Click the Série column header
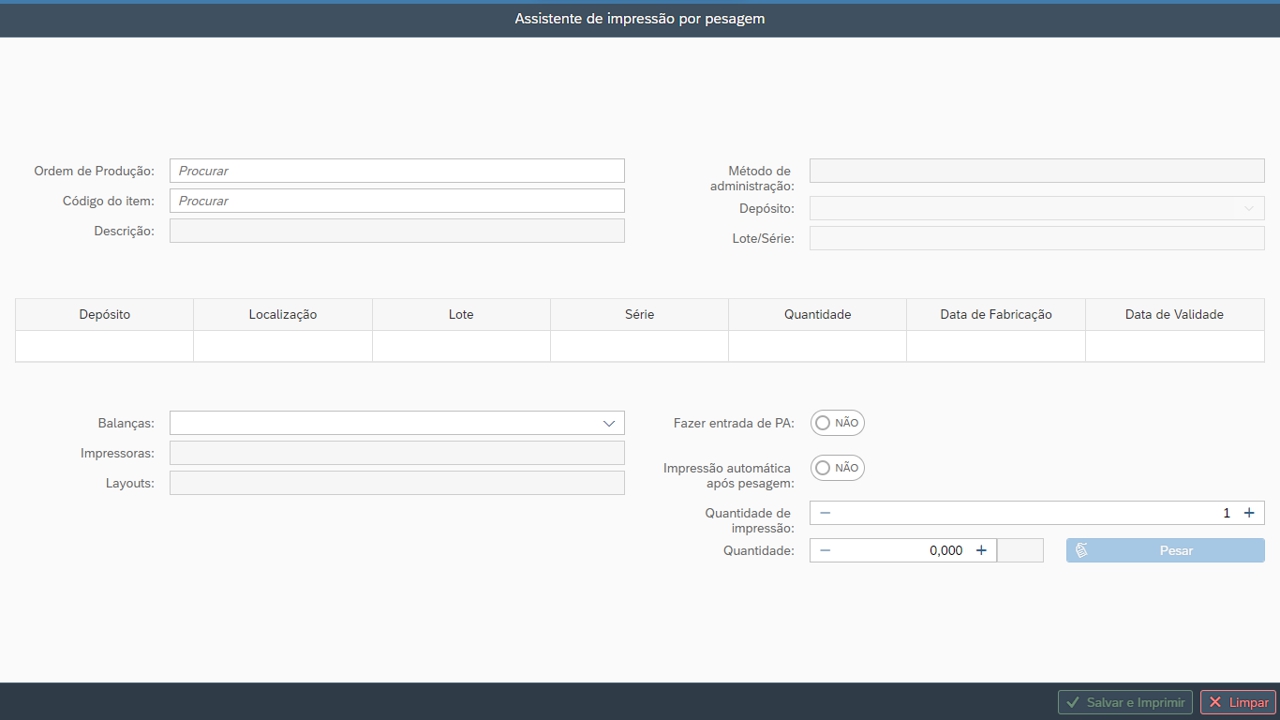Screen dimensions: 1280x720 point(639,314)
